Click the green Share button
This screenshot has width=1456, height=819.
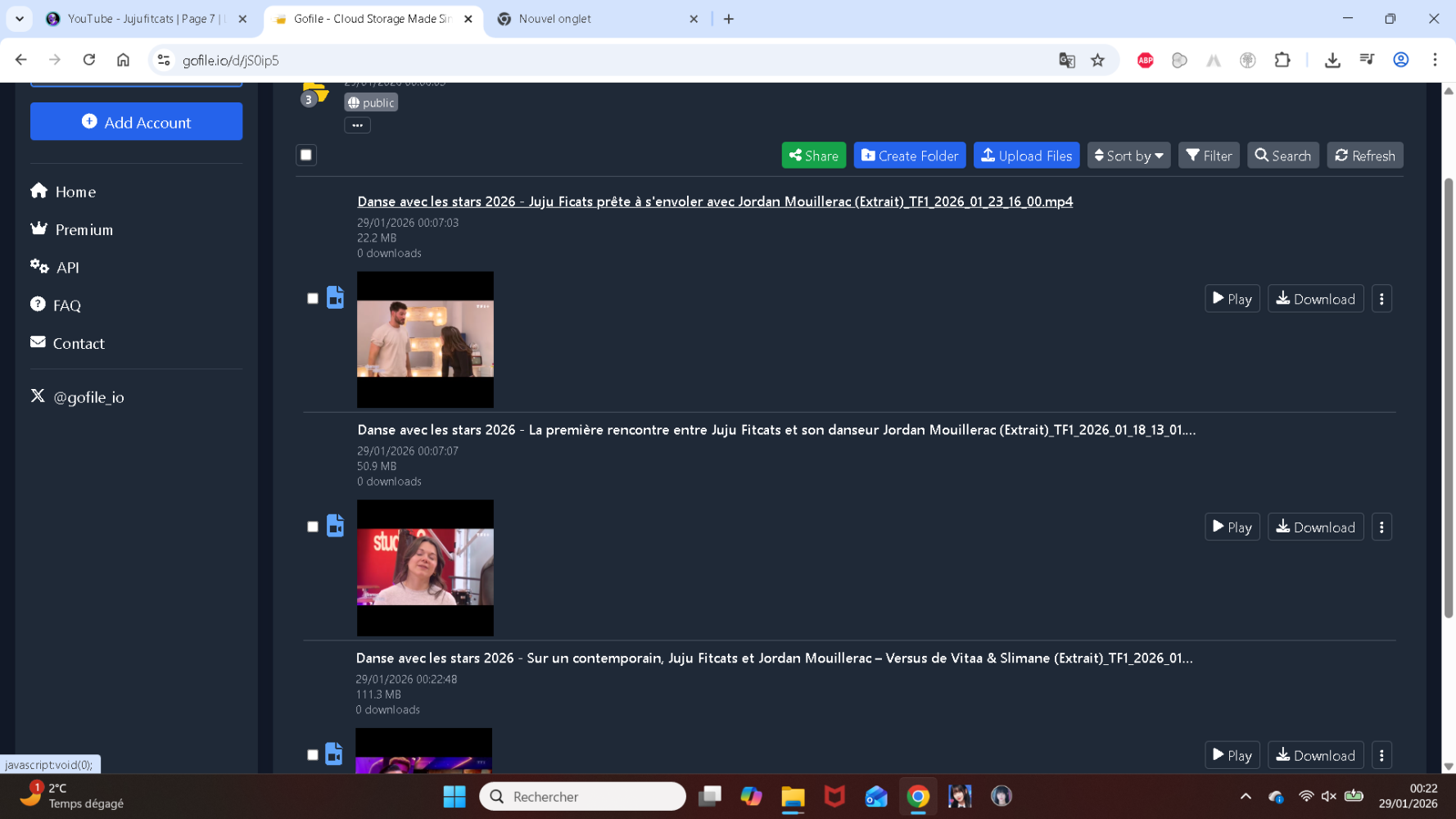tap(813, 156)
